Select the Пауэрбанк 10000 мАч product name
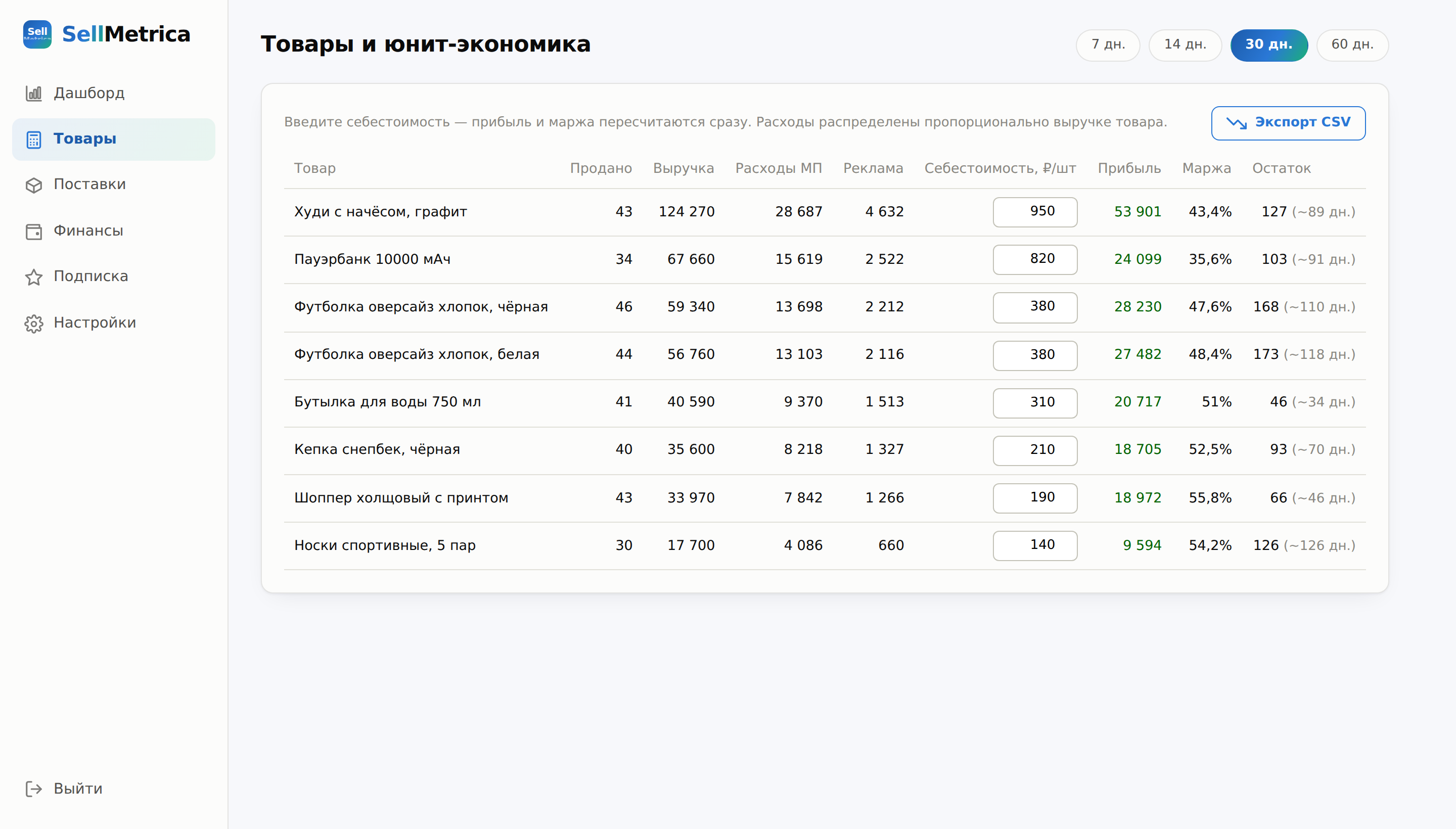 [x=372, y=260]
